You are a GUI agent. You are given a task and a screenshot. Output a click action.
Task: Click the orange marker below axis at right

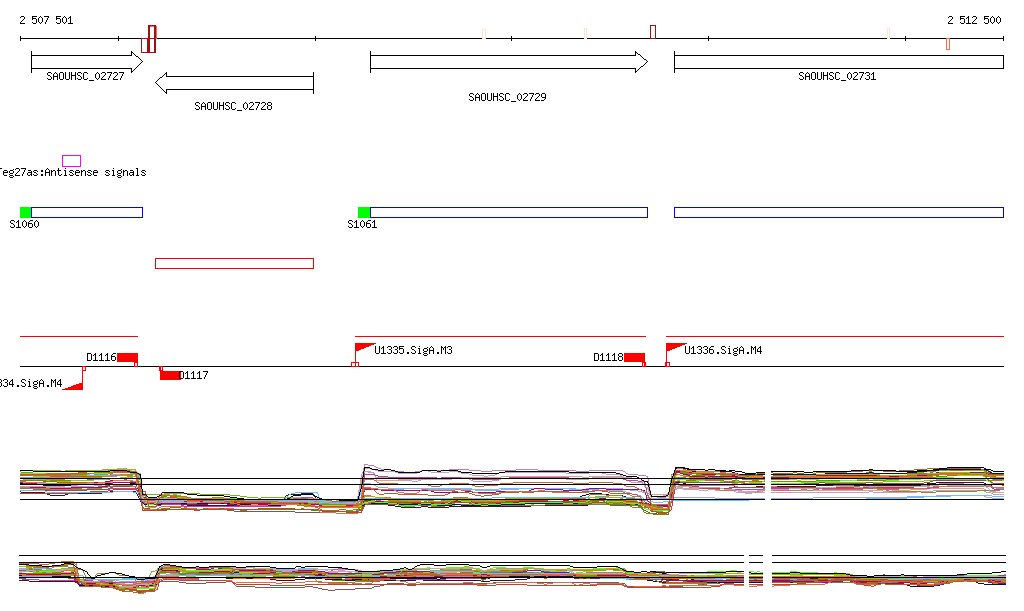click(x=948, y=44)
